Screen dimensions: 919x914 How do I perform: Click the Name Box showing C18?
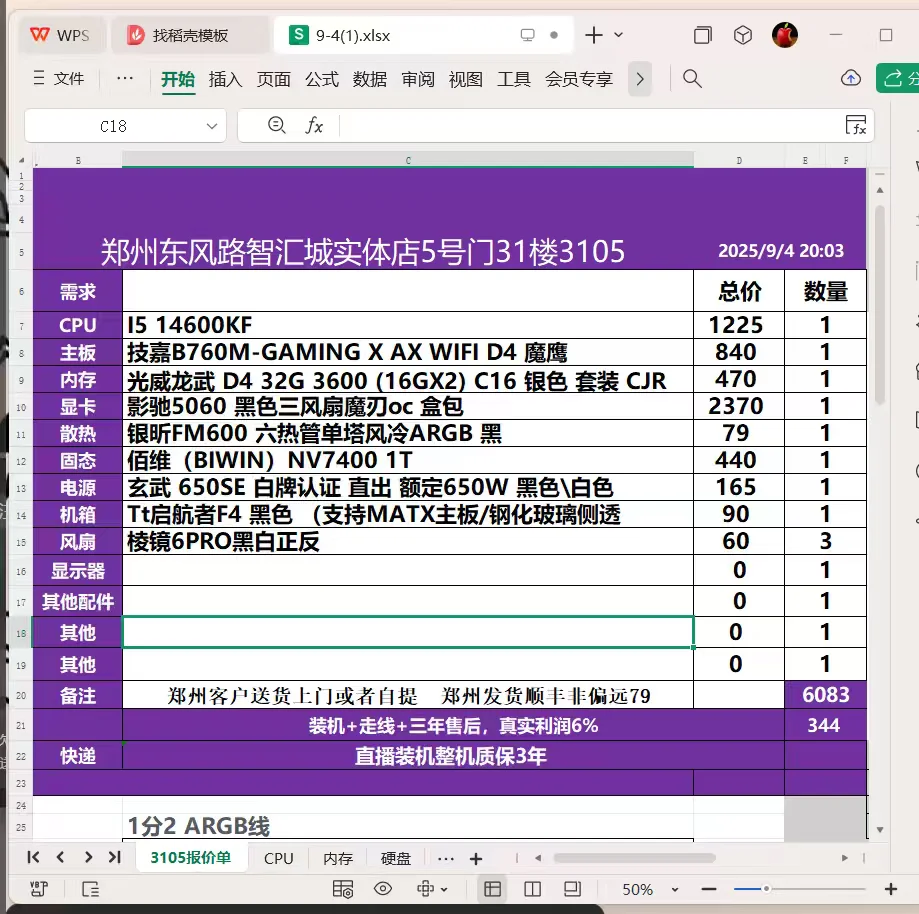click(x=114, y=126)
